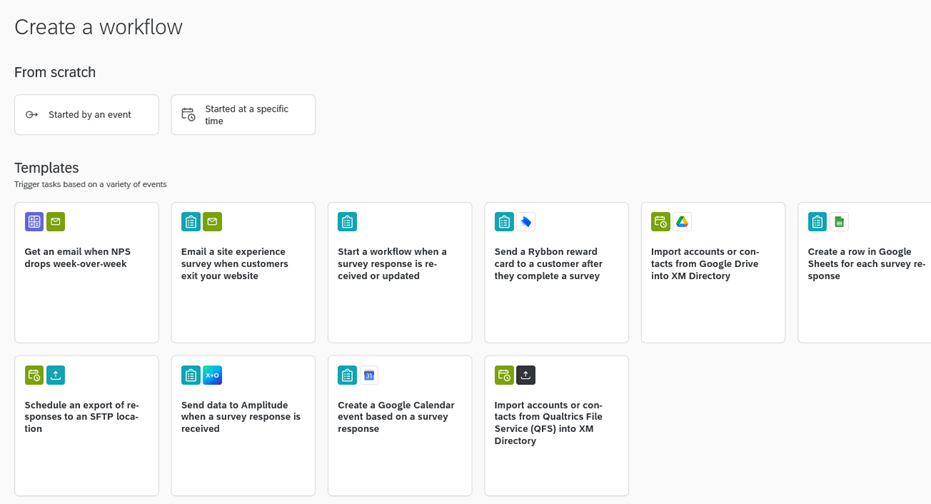
Task: Pick the survey response received or updated template
Action: (x=400, y=273)
